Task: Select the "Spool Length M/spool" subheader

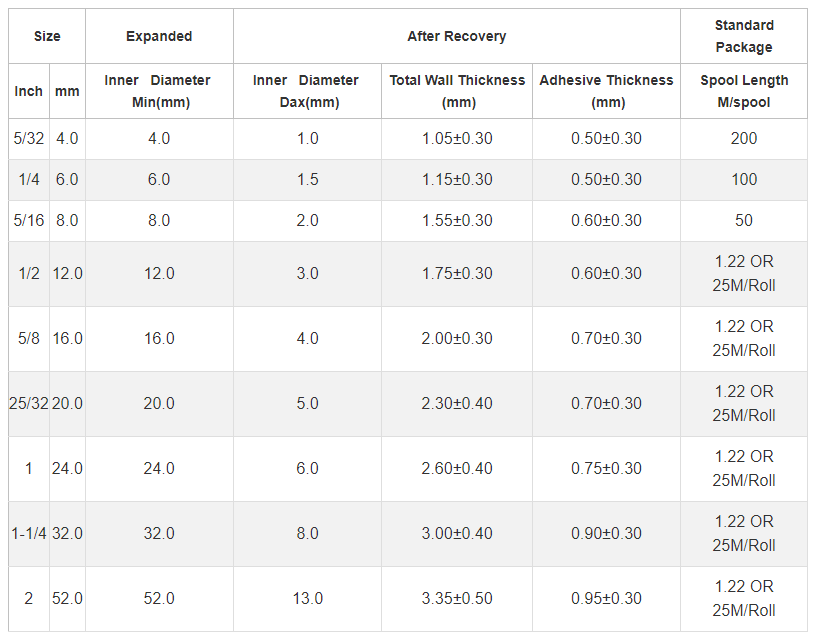Action: [x=744, y=91]
